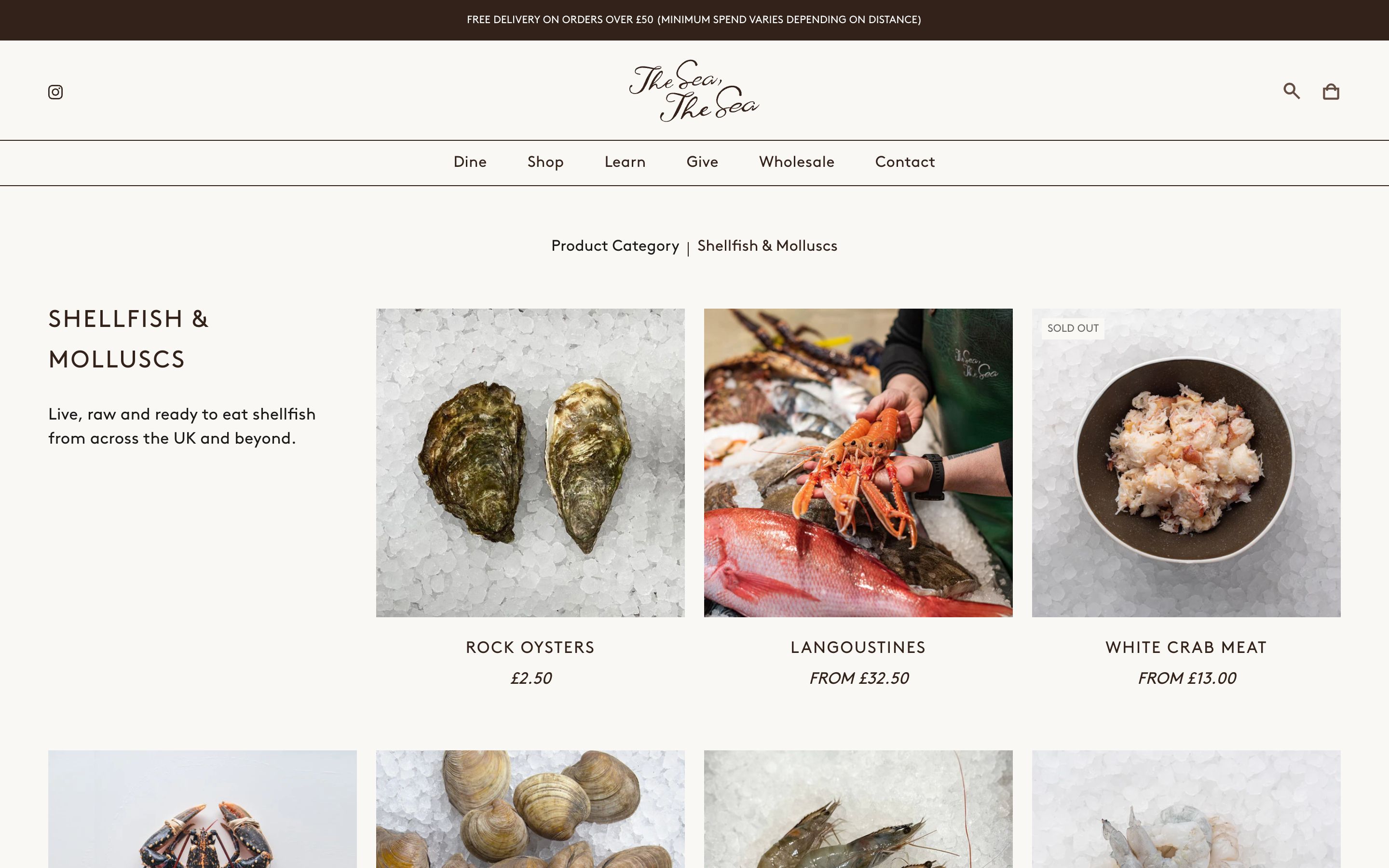Go to the Give menu
The height and width of the screenshot is (868, 1389).
click(702, 162)
